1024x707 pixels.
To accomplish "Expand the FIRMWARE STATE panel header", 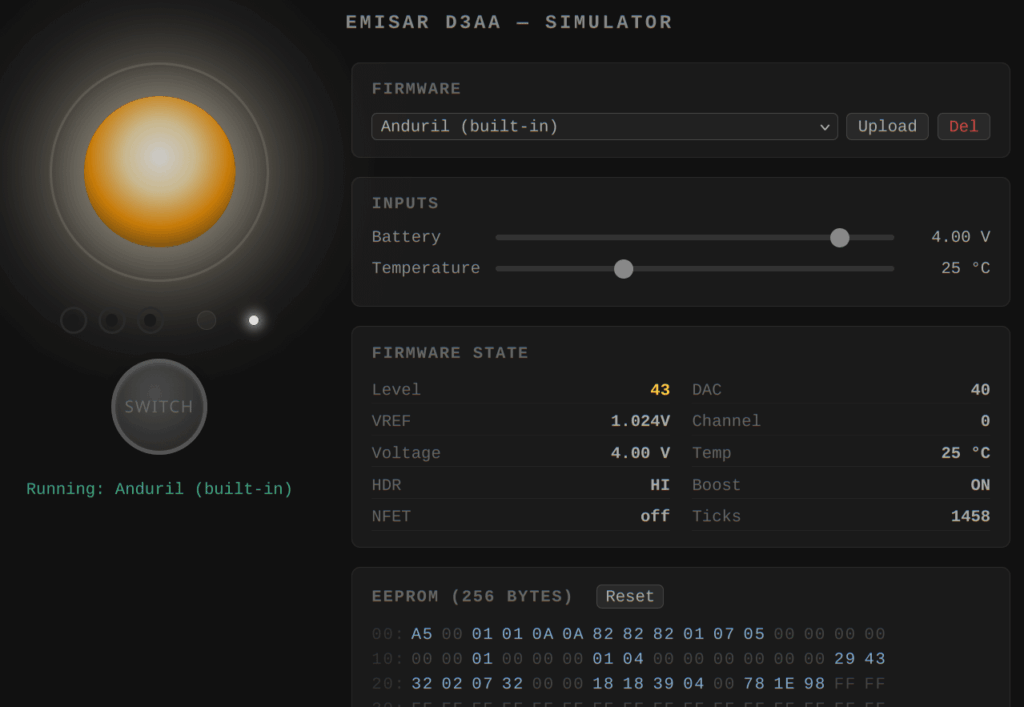I will [450, 352].
